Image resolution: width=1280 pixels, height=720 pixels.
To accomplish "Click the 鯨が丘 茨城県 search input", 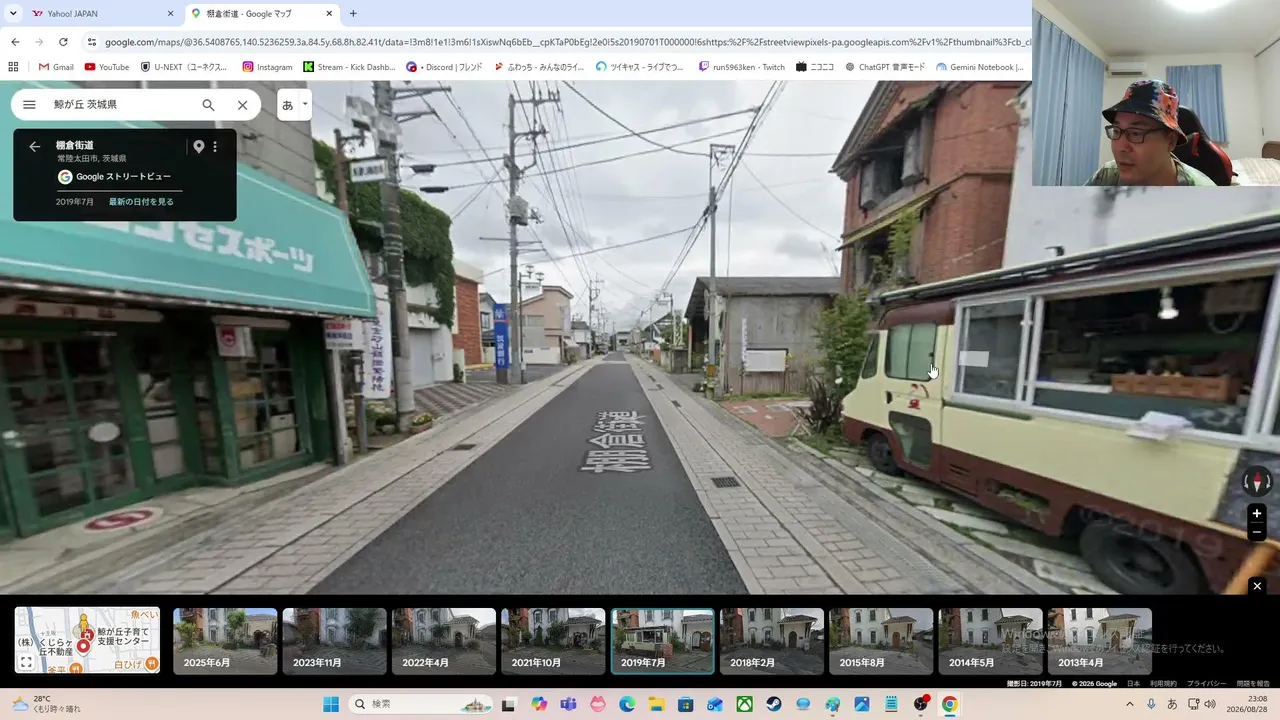I will [120, 105].
